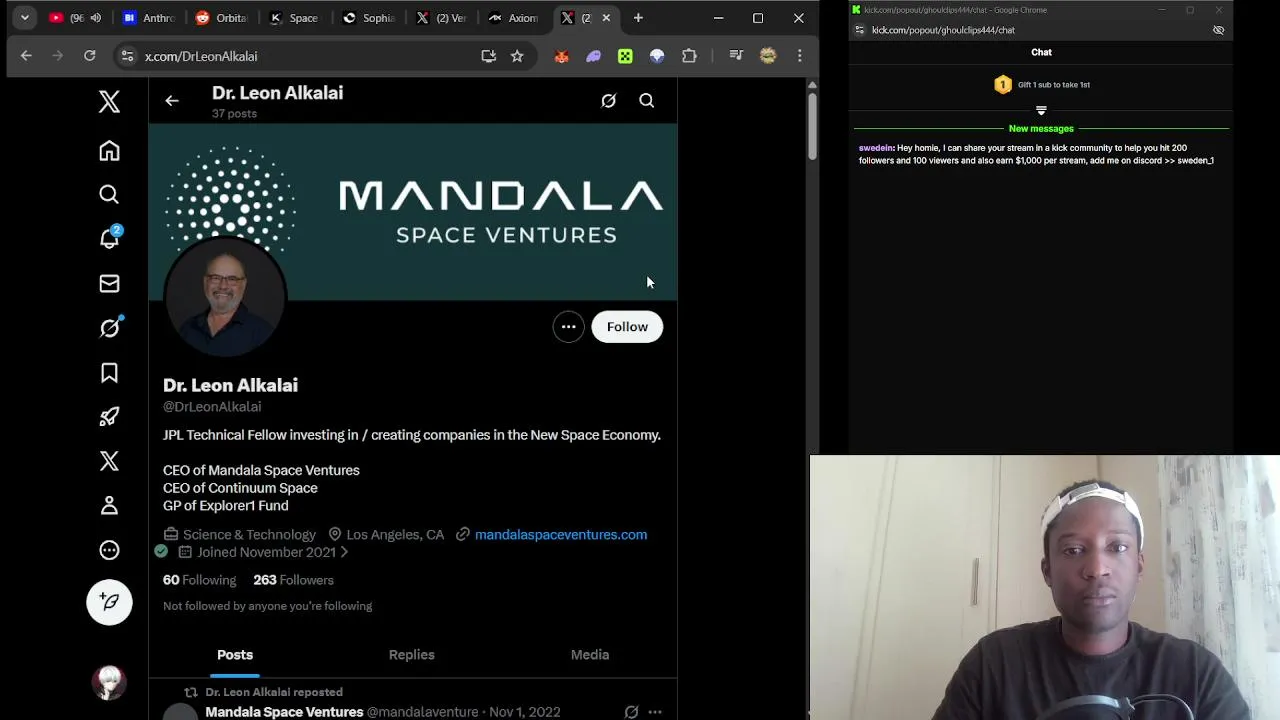Click the compose Post button
The image size is (1280, 720).
point(109,602)
